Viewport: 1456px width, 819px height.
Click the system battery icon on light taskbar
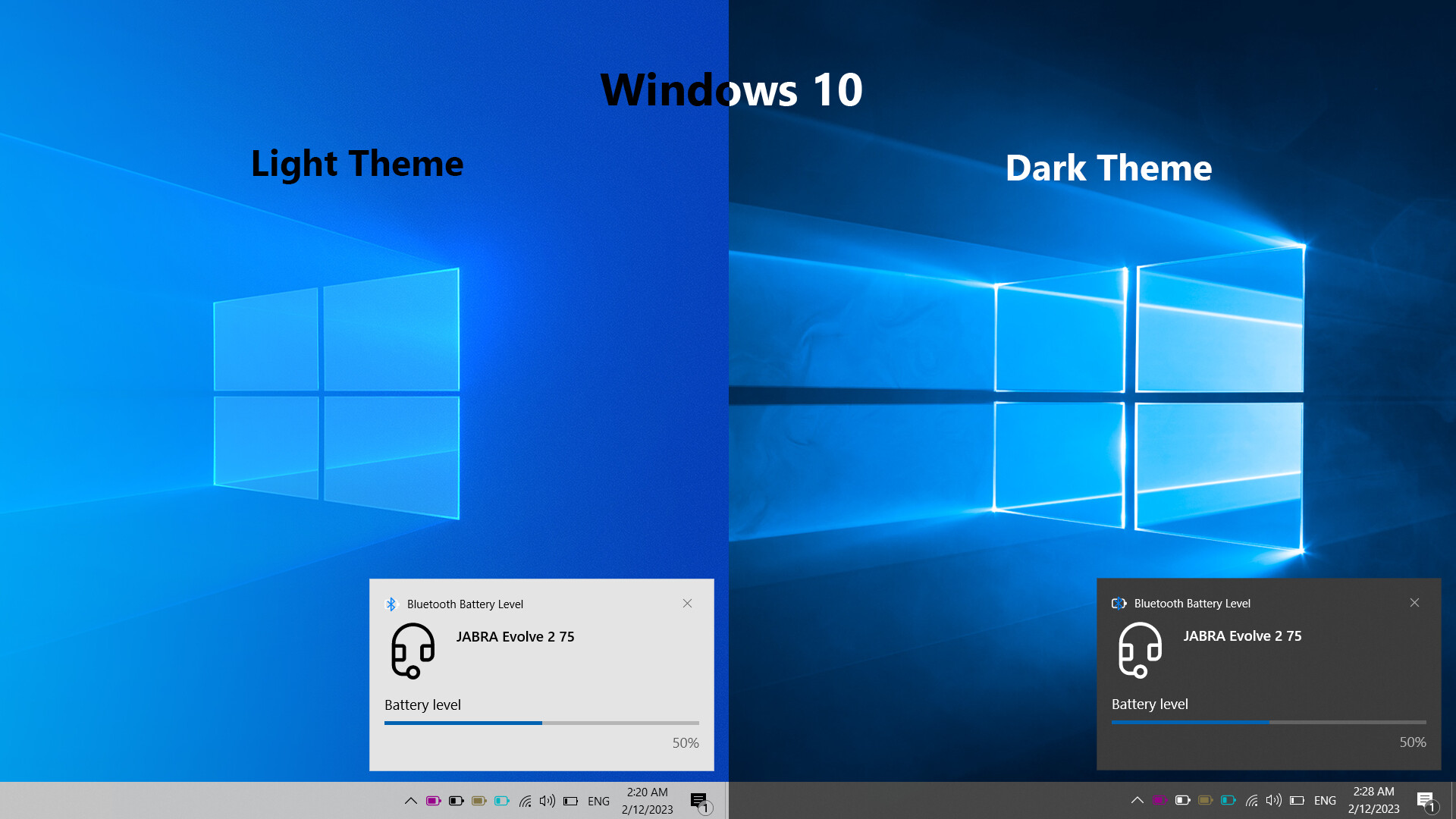pos(570,801)
